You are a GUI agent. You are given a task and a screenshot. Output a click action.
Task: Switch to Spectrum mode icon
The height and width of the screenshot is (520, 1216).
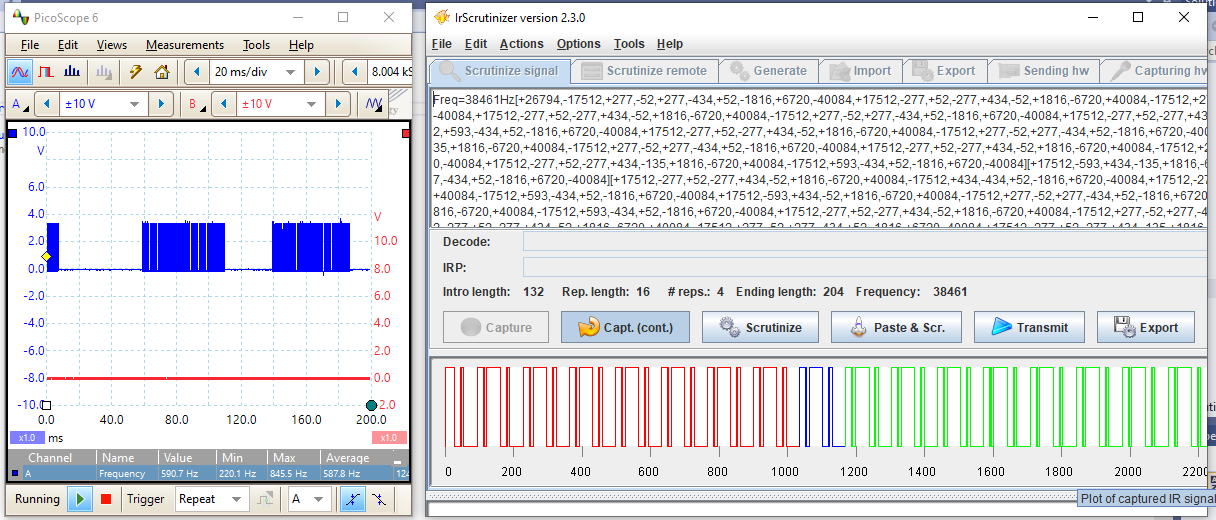[72, 72]
